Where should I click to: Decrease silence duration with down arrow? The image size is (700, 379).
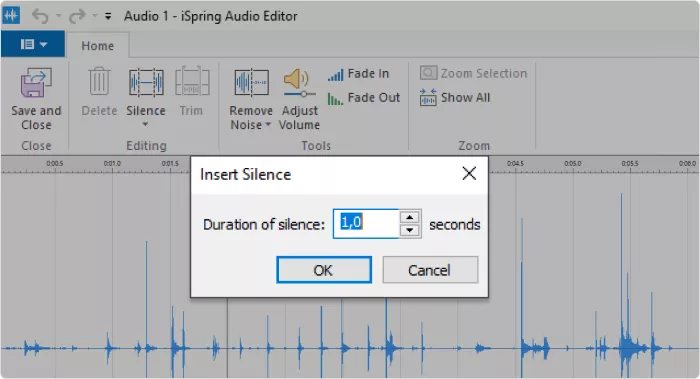(x=410, y=230)
